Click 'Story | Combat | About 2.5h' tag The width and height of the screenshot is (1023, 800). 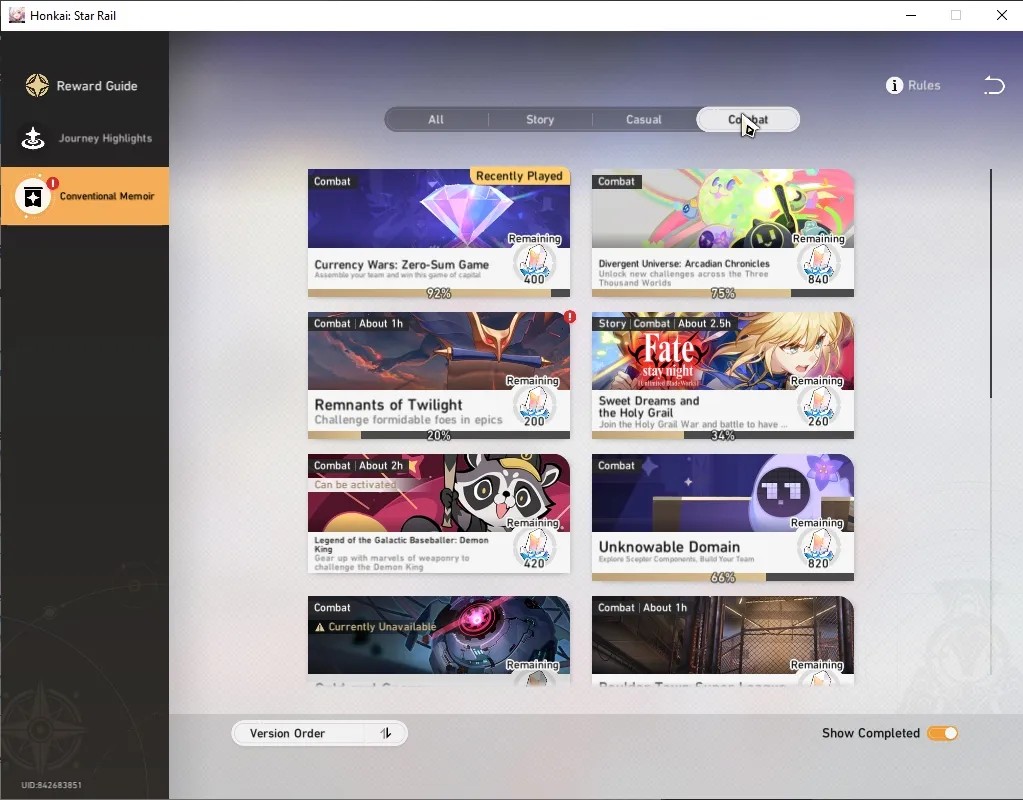click(664, 323)
